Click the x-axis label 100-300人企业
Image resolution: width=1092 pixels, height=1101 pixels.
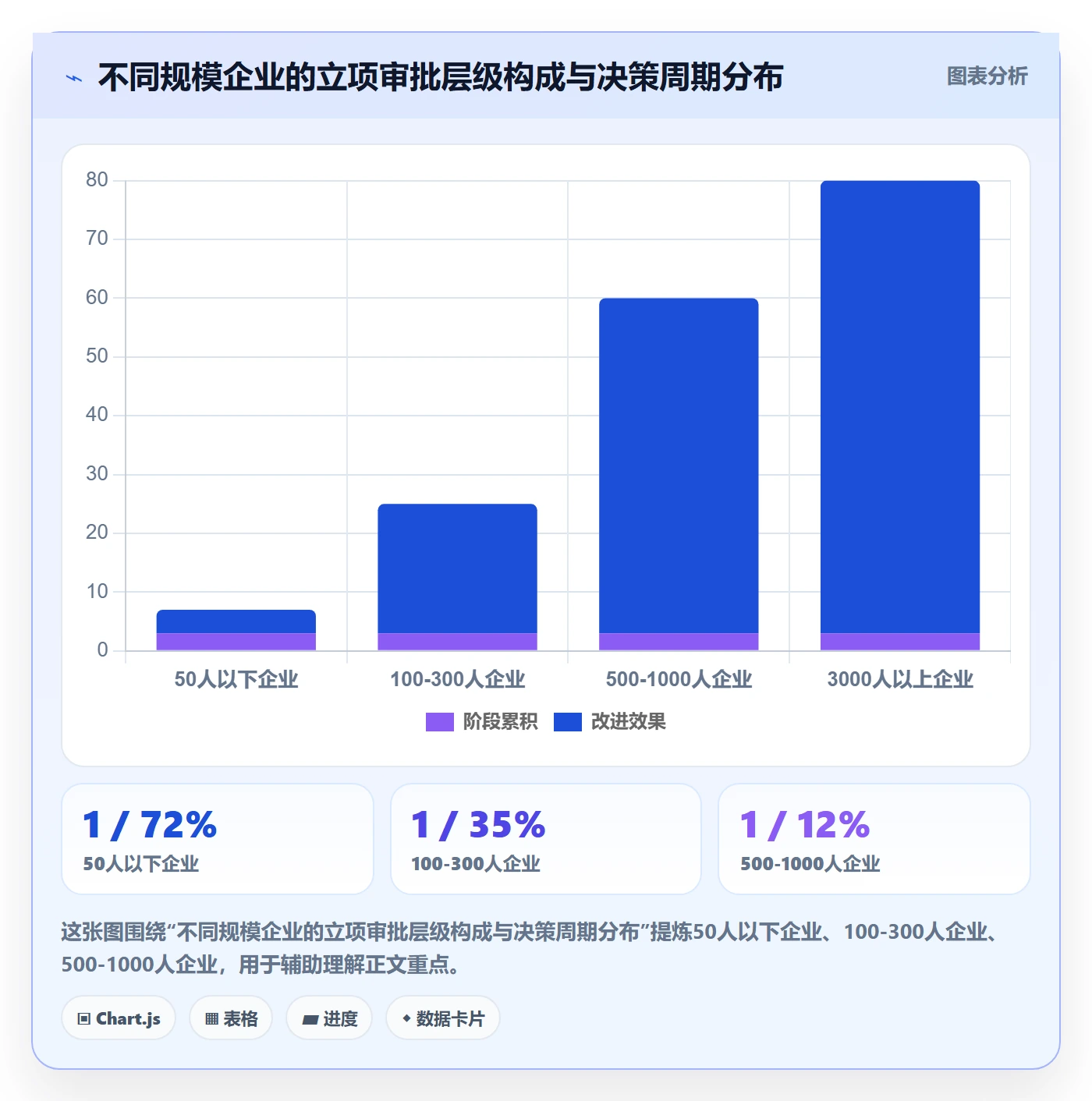pyautogui.click(x=458, y=679)
